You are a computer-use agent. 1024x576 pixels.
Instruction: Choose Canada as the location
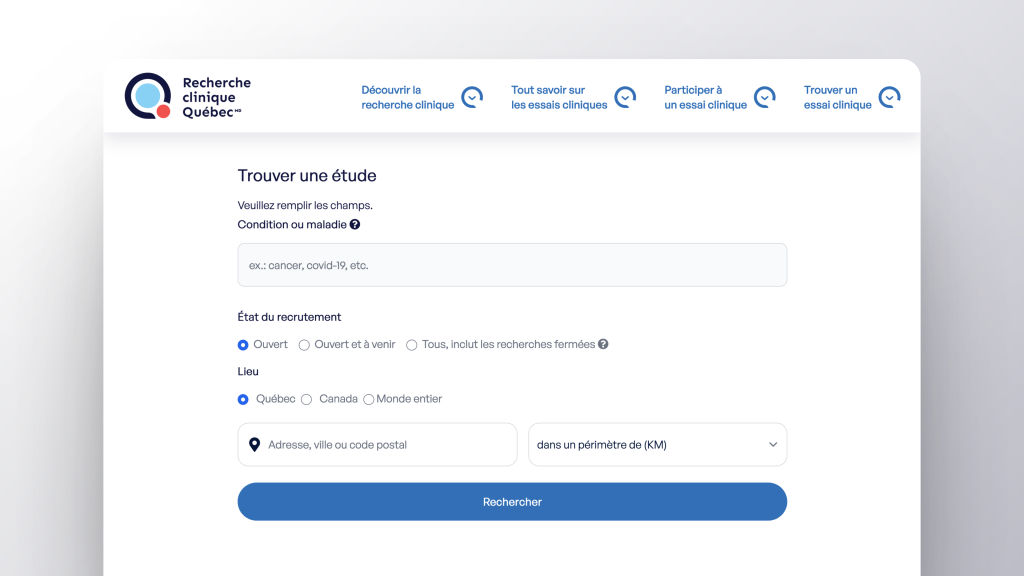coord(307,399)
